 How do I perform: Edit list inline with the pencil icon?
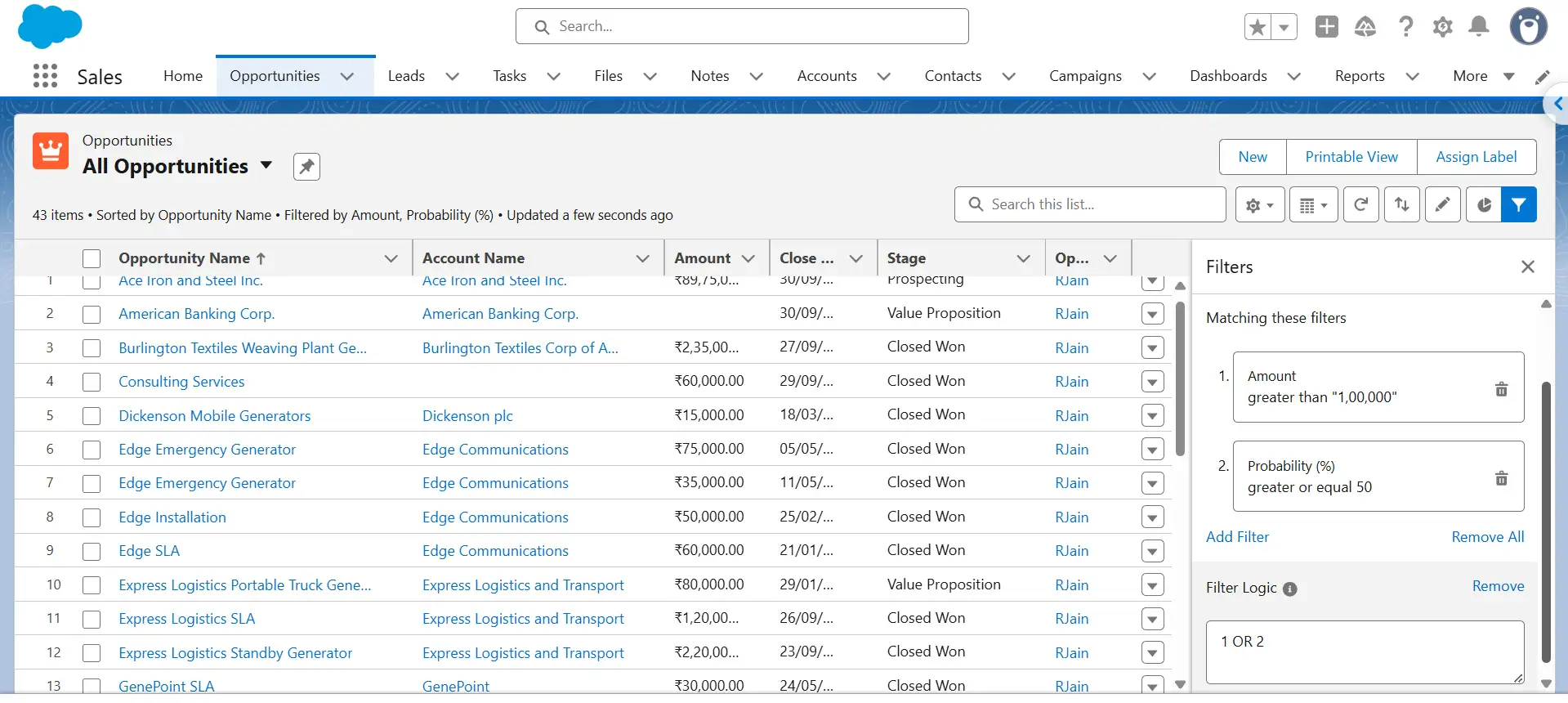pos(1443,204)
